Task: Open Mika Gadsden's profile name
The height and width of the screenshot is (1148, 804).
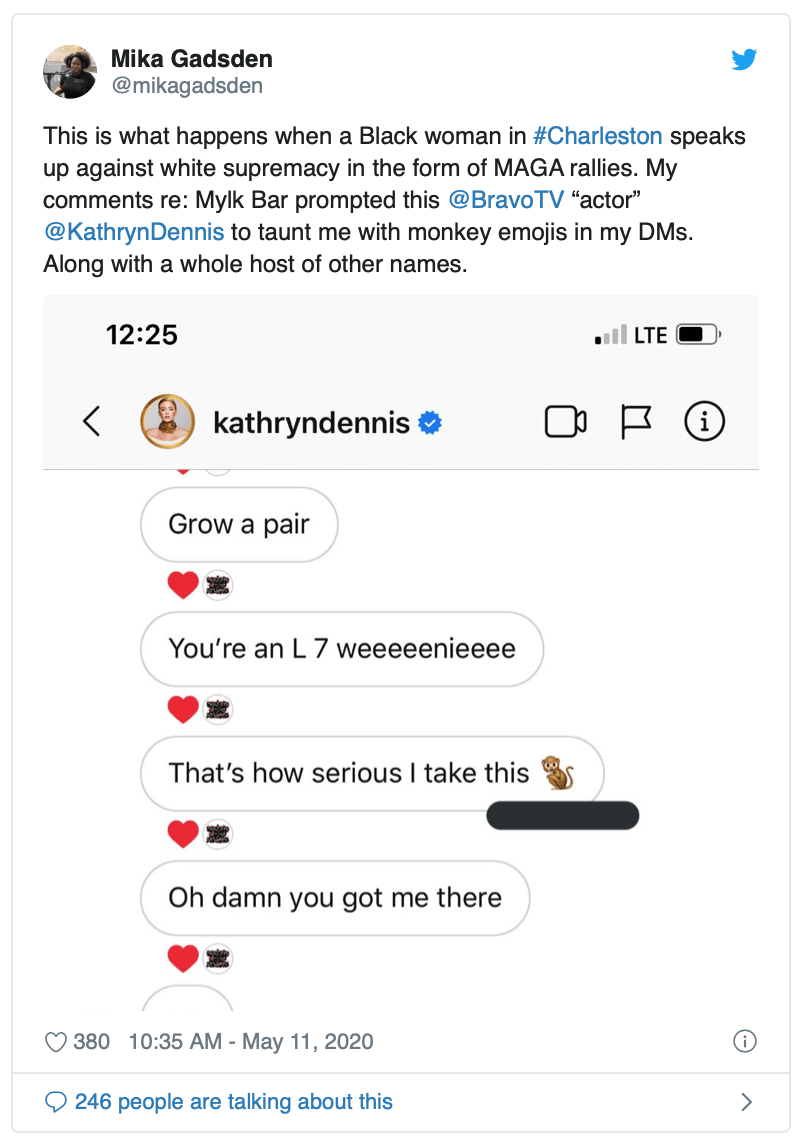Action: tap(191, 60)
